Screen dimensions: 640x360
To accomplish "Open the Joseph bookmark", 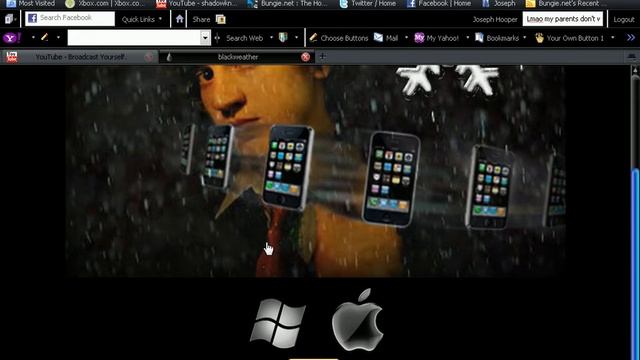I will pos(499,4).
